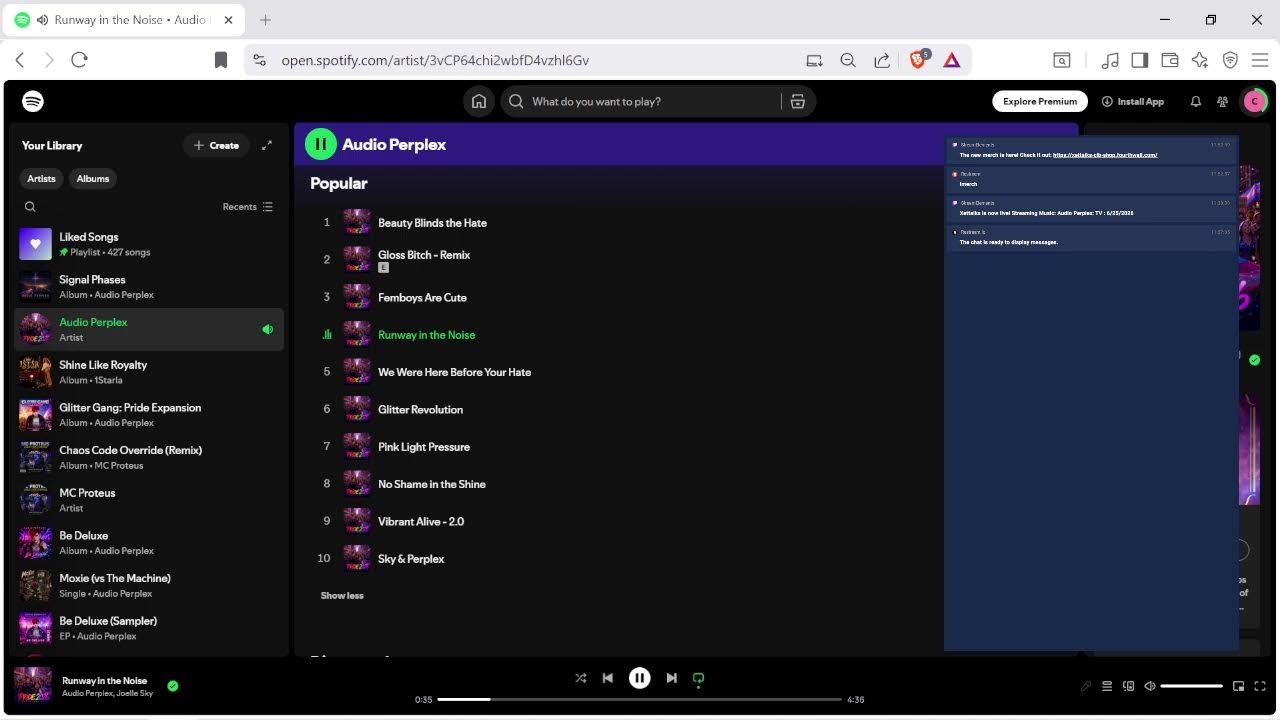Open the Liked Songs playlist
This screenshot has width=1280, height=720.
(149, 244)
